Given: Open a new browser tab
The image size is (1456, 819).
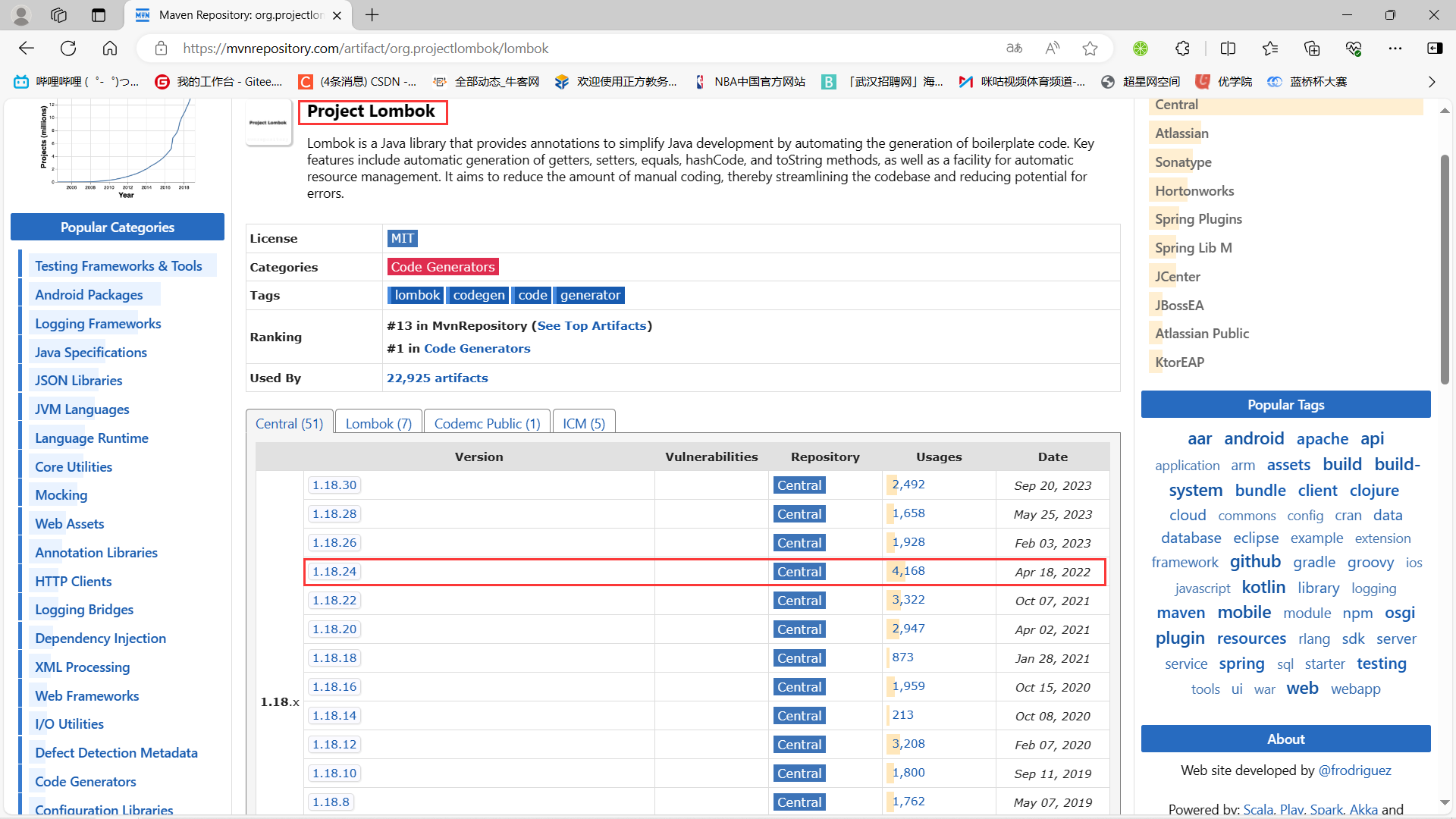Looking at the screenshot, I should [x=372, y=15].
